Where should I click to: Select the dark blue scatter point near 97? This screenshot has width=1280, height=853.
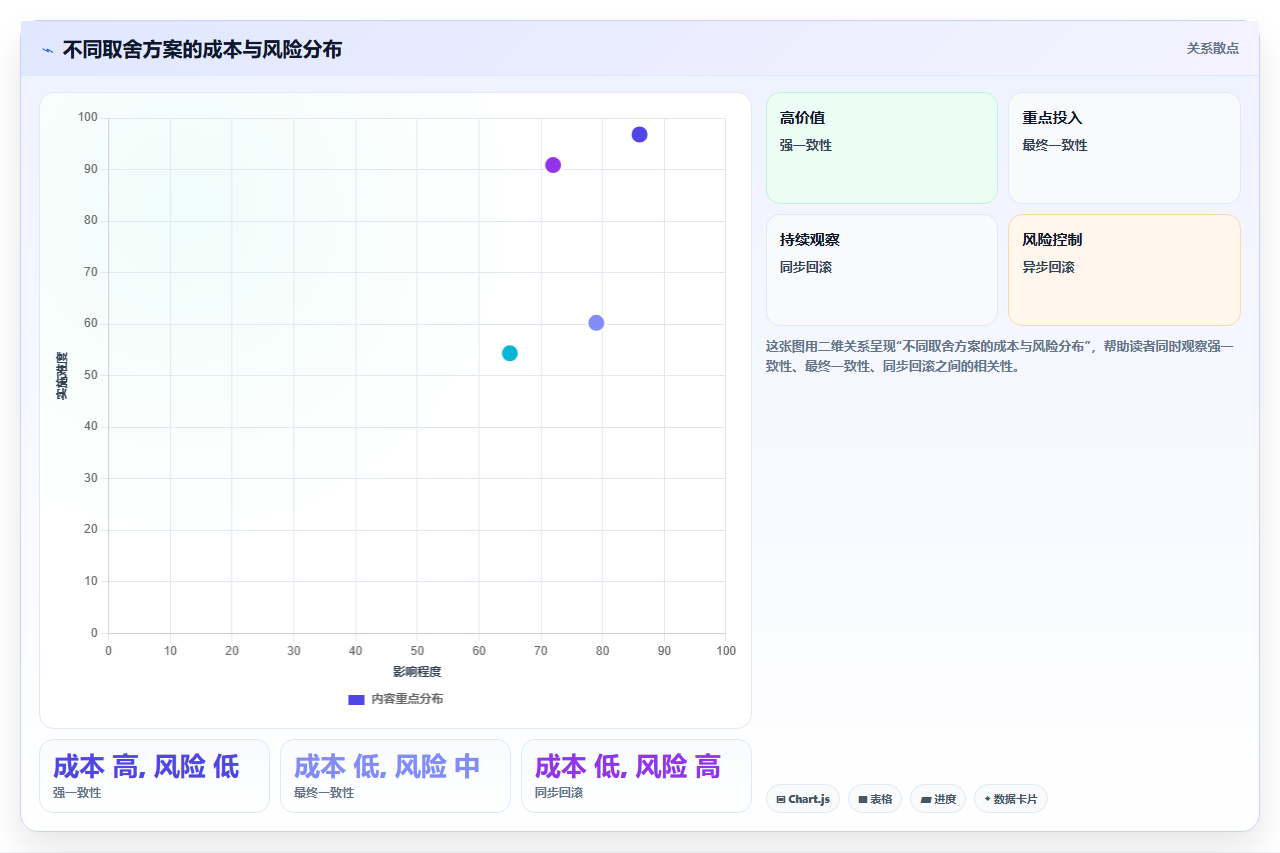pos(639,134)
